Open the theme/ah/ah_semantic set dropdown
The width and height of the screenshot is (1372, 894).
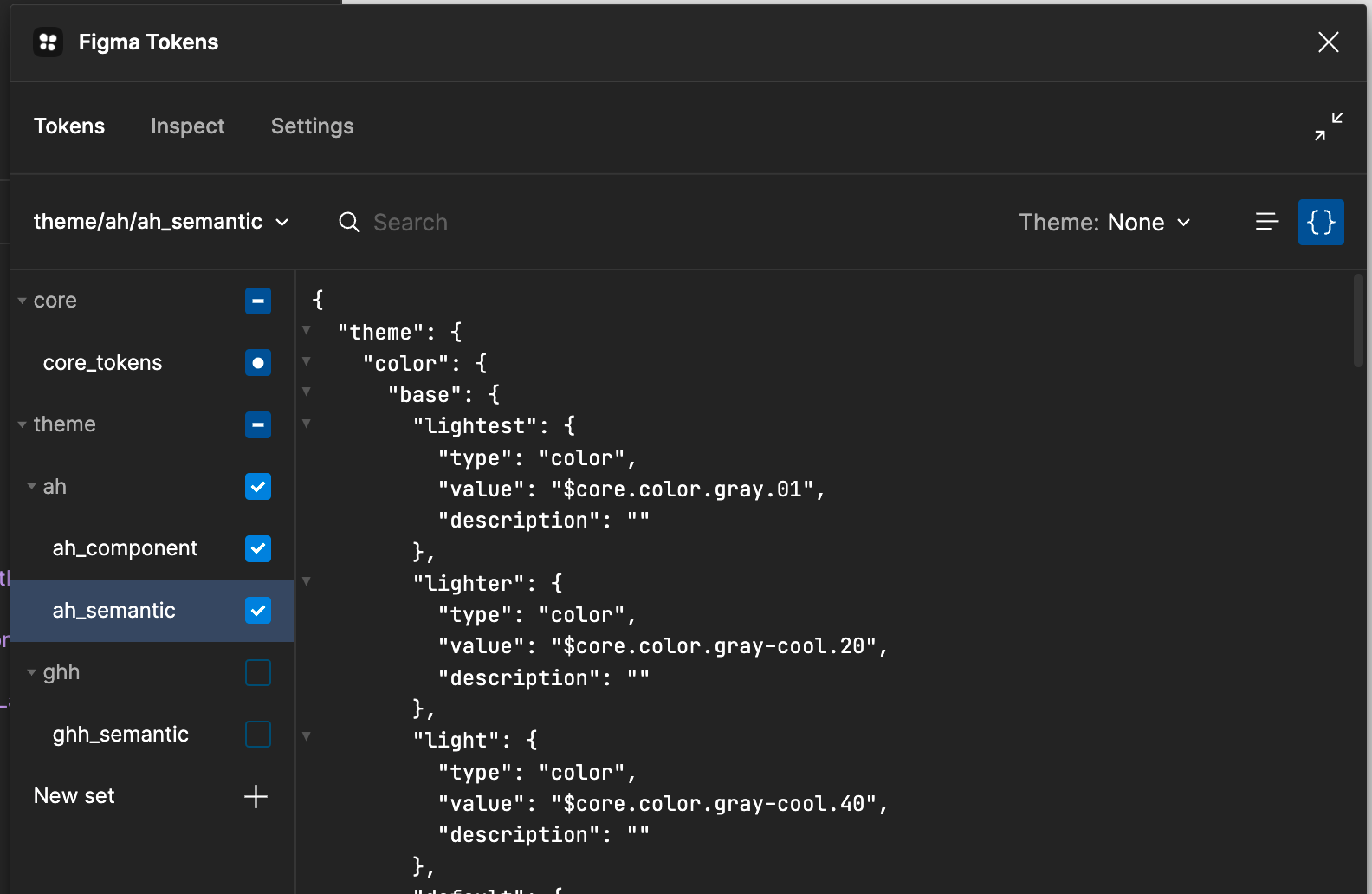coord(161,222)
